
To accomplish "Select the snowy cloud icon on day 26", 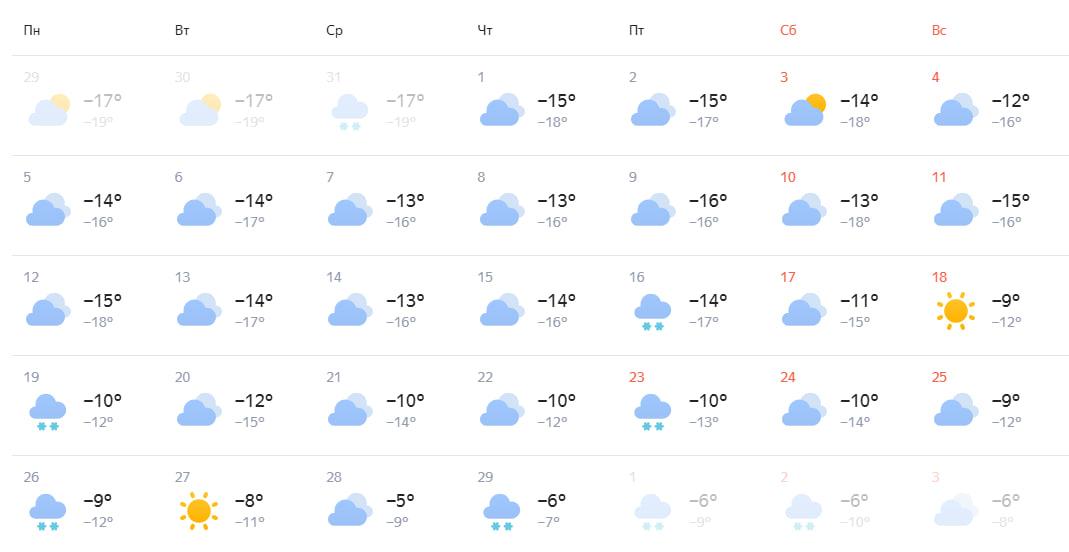I will pos(48,512).
